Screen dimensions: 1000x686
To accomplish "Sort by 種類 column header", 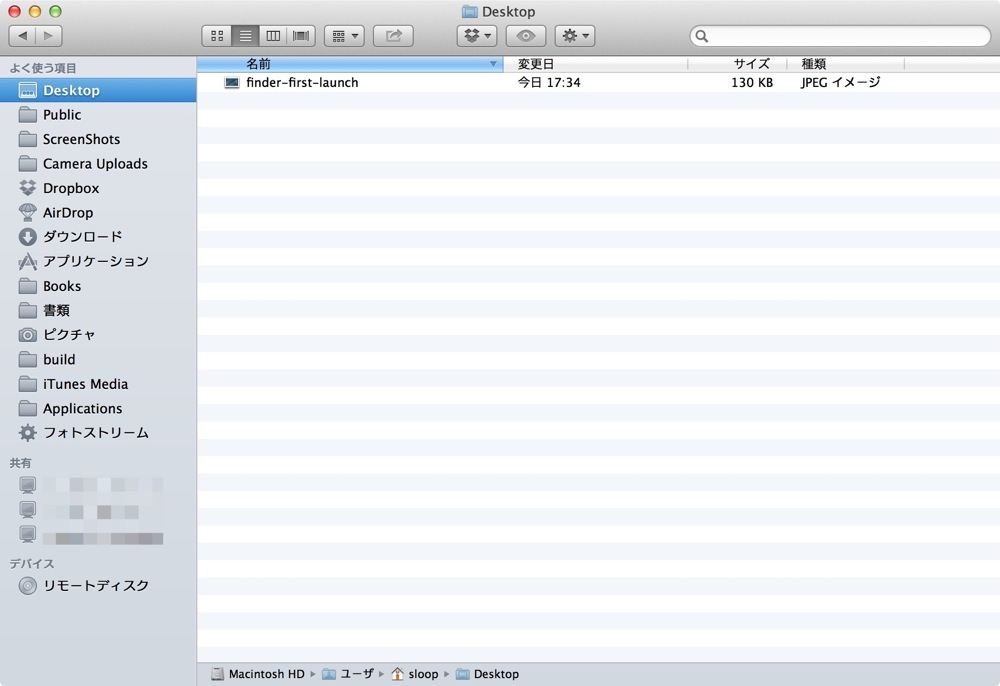I will click(846, 64).
